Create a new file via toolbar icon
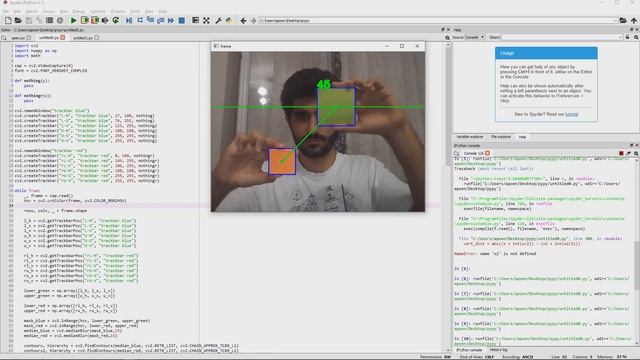The width and height of the screenshot is (640, 360). tap(8, 20)
